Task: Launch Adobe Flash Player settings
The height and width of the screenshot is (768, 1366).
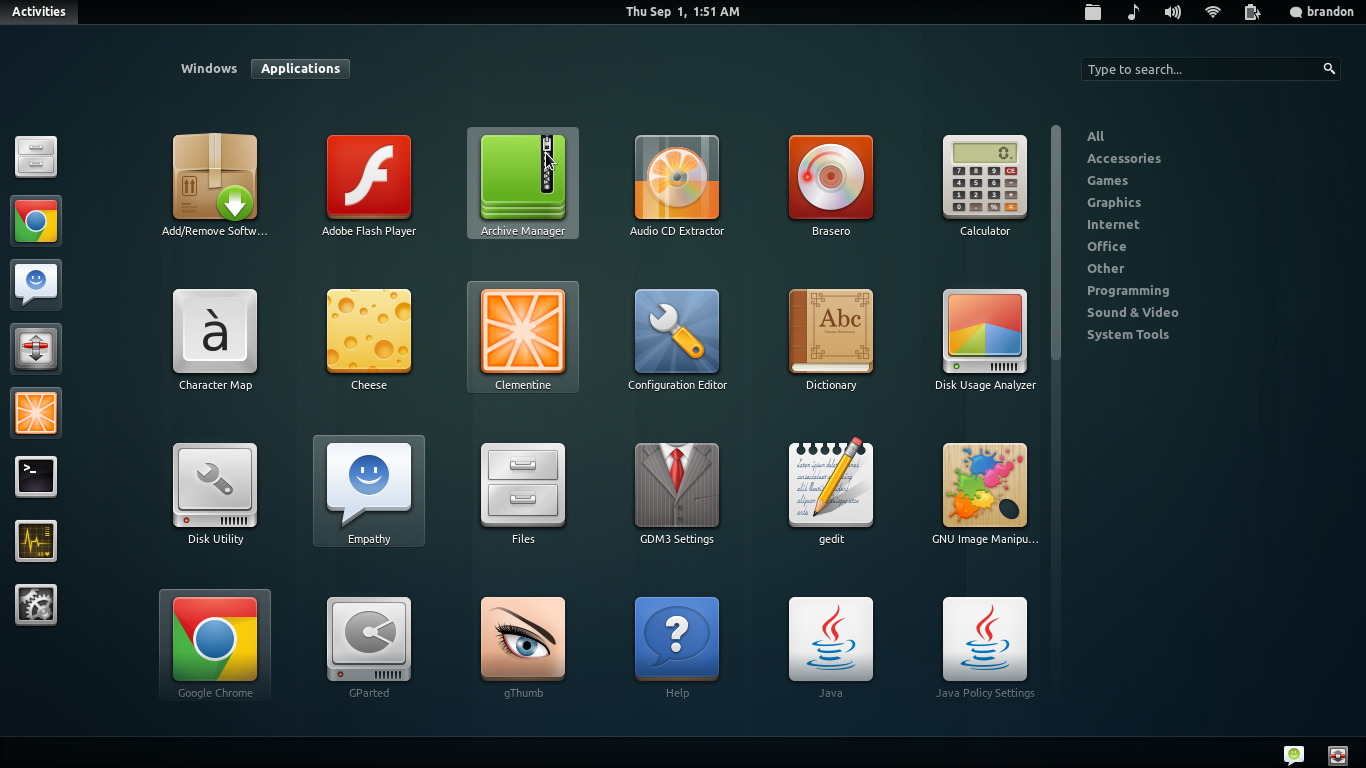Action: coord(369,185)
